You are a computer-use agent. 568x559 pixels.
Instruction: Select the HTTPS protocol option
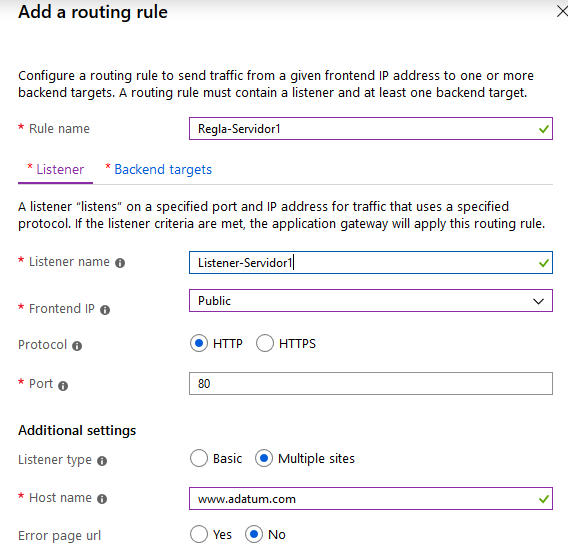pos(265,343)
